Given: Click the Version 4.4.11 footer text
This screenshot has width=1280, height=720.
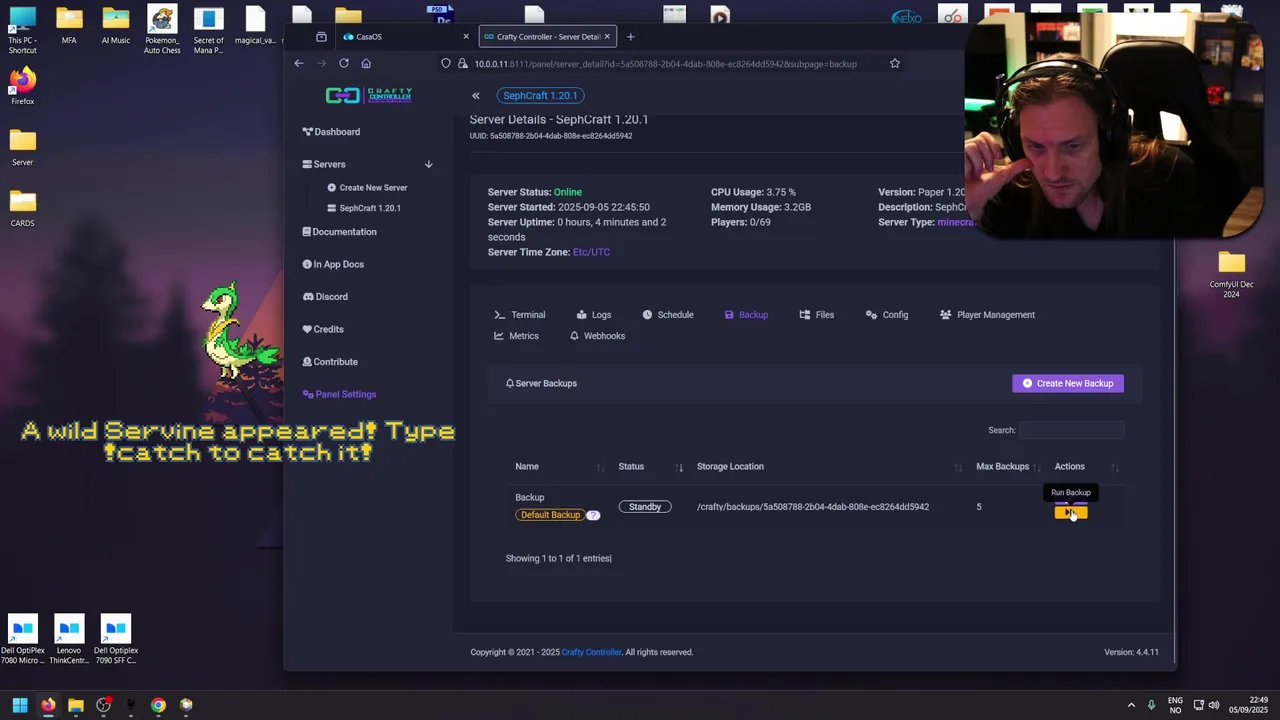Looking at the screenshot, I should 1131,652.
